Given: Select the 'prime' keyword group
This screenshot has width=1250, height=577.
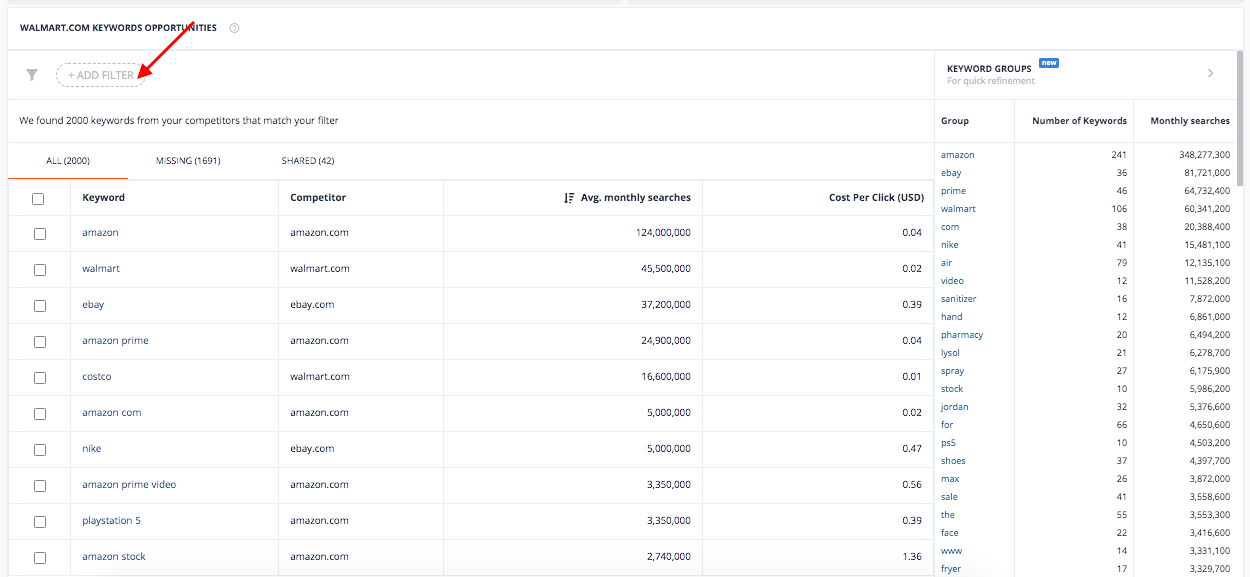Looking at the screenshot, I should (953, 191).
